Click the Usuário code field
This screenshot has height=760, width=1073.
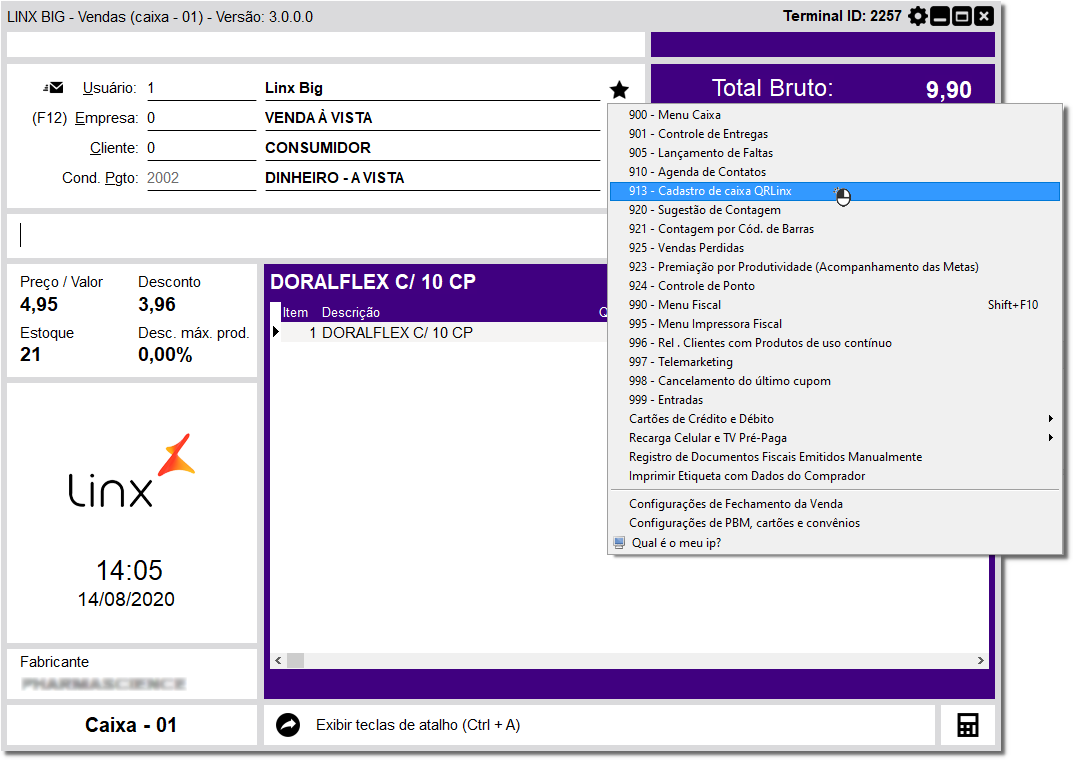201,88
